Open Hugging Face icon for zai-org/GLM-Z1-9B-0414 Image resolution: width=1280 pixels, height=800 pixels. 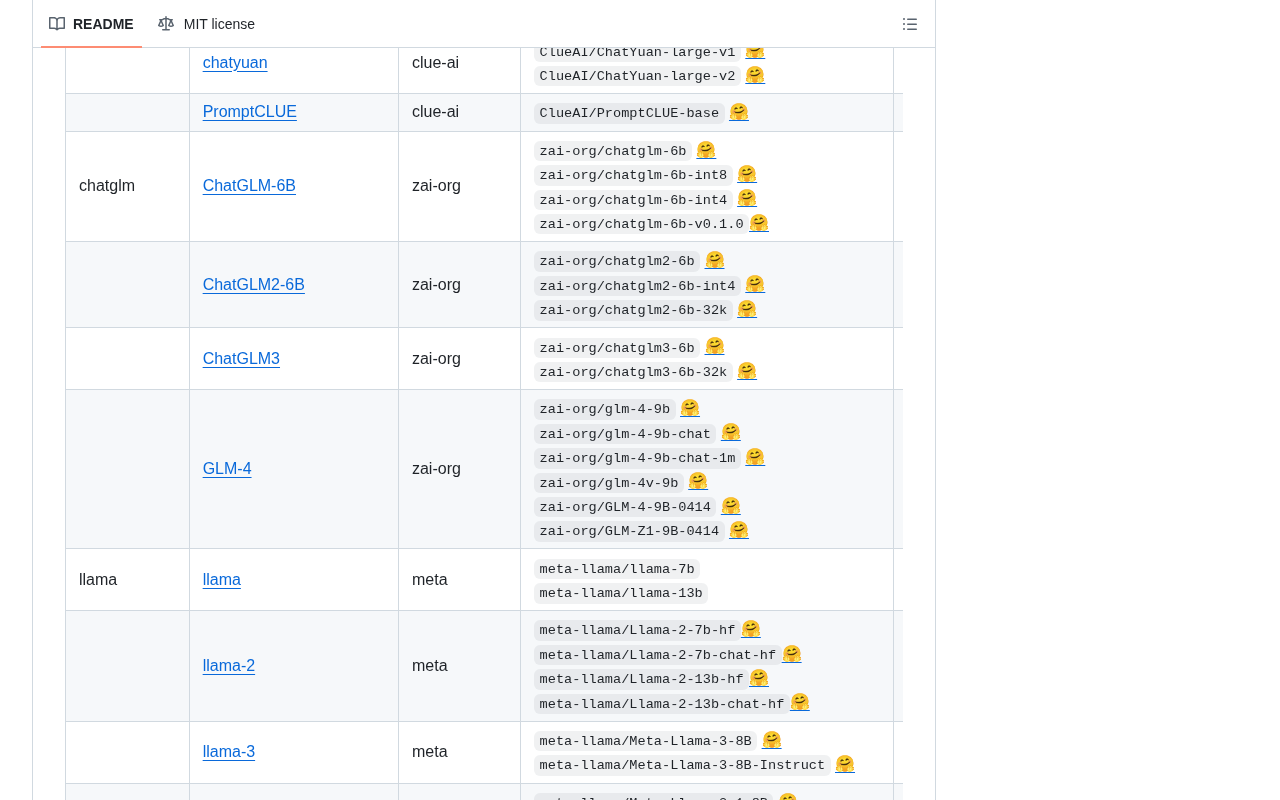point(739,530)
